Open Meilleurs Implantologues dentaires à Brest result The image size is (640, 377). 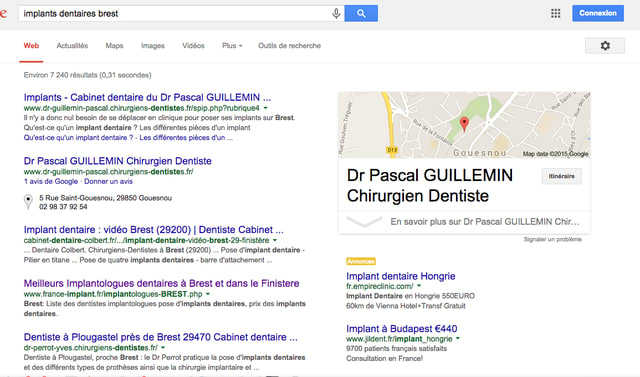(161, 283)
